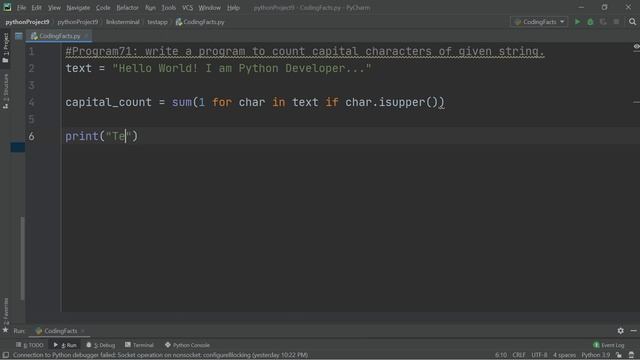The width and height of the screenshot is (640, 360).
Task: Click the capital_count variable on line 4
Action: point(108,102)
